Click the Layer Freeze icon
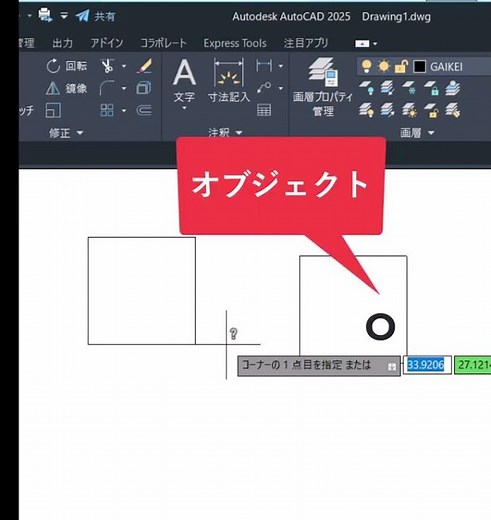Image resolution: width=491 pixels, height=520 pixels. (x=409, y=88)
